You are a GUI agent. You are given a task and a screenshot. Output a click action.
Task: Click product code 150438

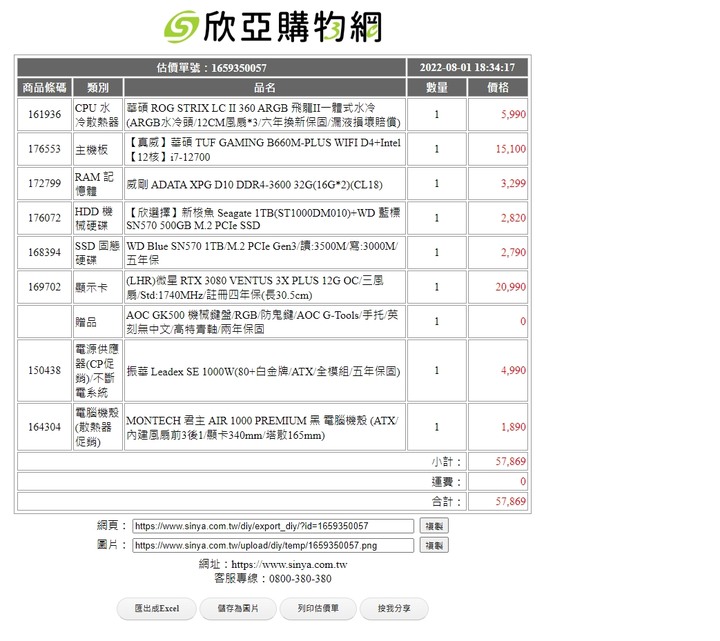click(x=44, y=370)
